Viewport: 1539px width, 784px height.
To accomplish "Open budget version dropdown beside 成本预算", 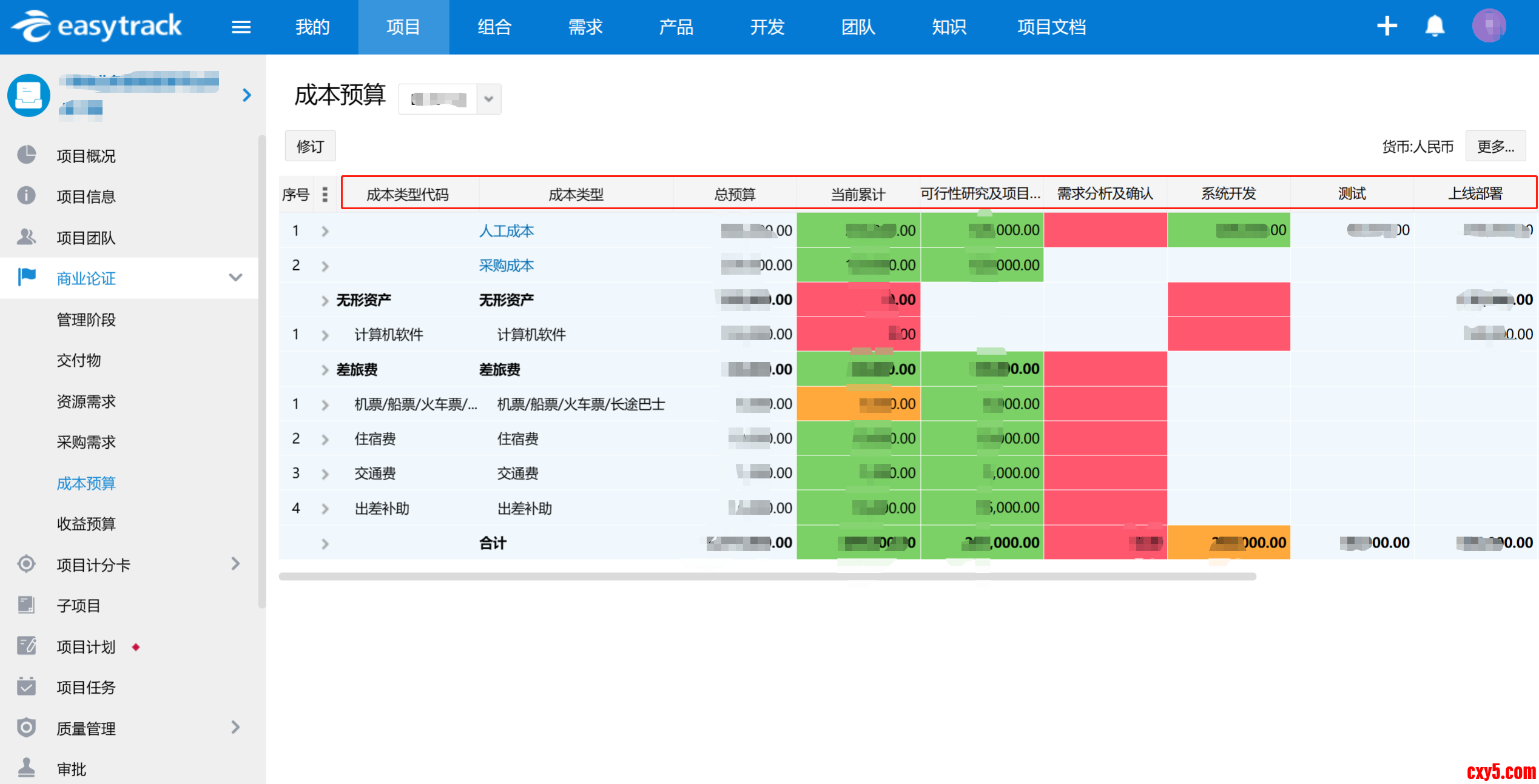I will point(488,99).
